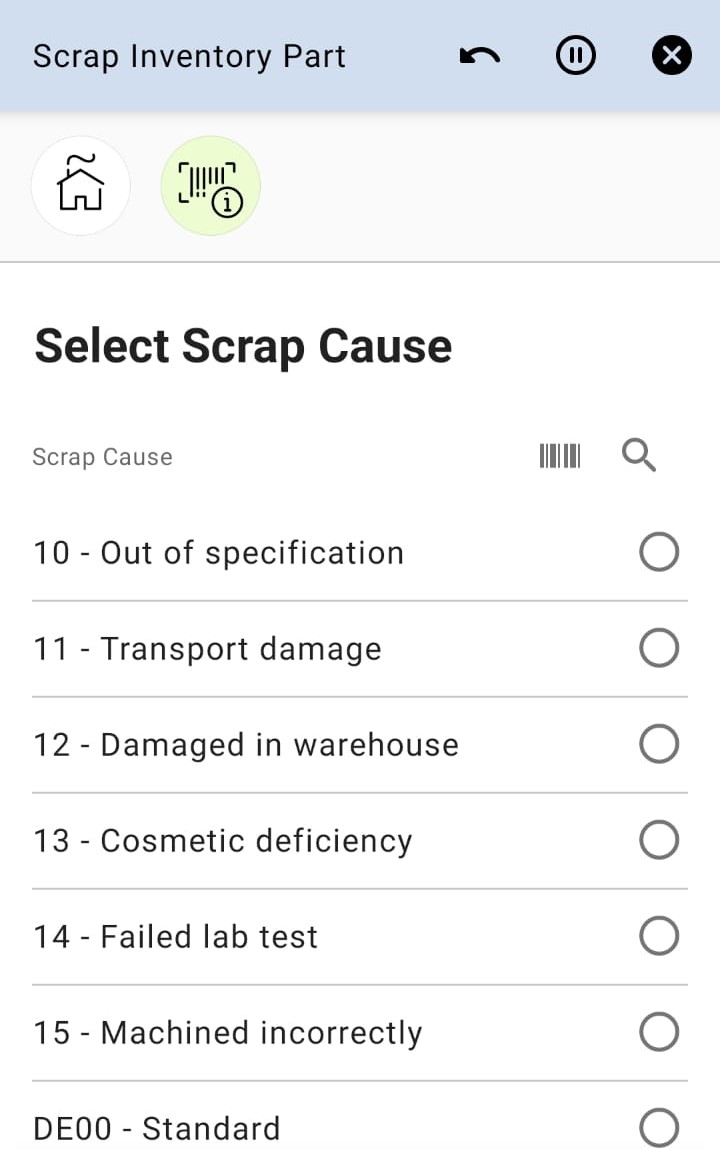The height and width of the screenshot is (1149, 720).
Task: Open search using the magnifier icon
Action: coord(639,456)
